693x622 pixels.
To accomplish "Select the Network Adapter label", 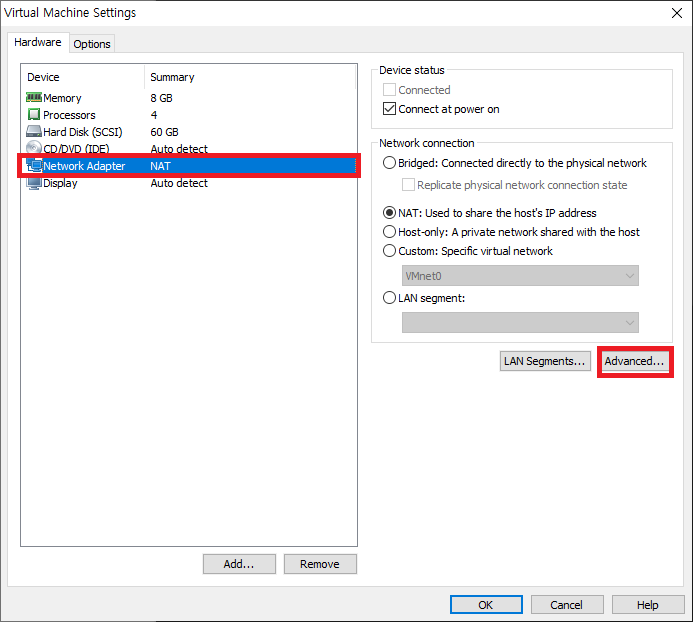I will pos(84,166).
